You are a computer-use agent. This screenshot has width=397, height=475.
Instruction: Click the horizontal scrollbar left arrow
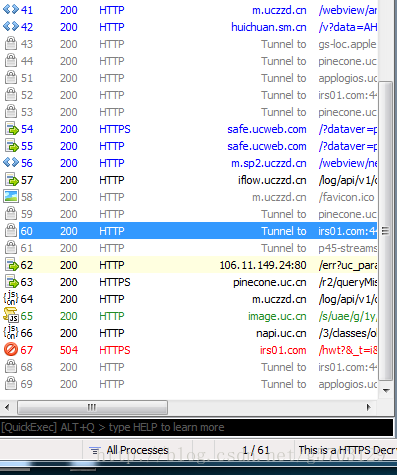(x=7, y=407)
